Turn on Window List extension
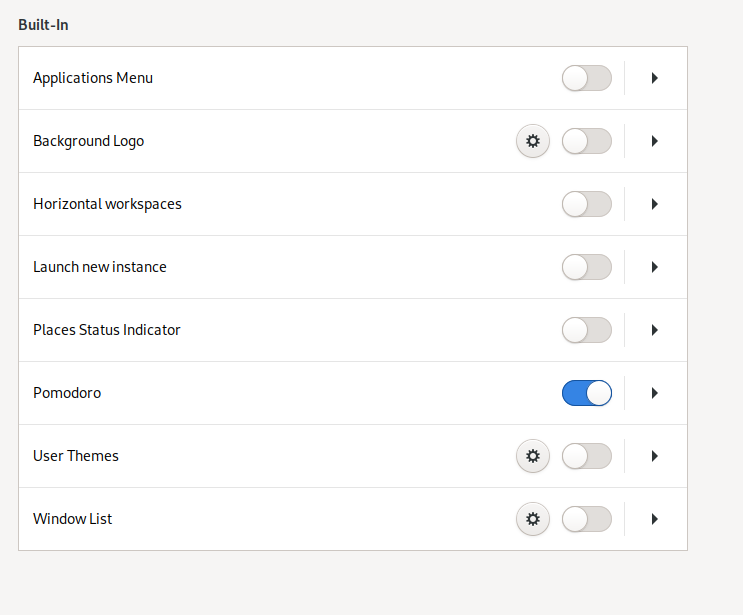This screenshot has width=743, height=615. coord(587,519)
